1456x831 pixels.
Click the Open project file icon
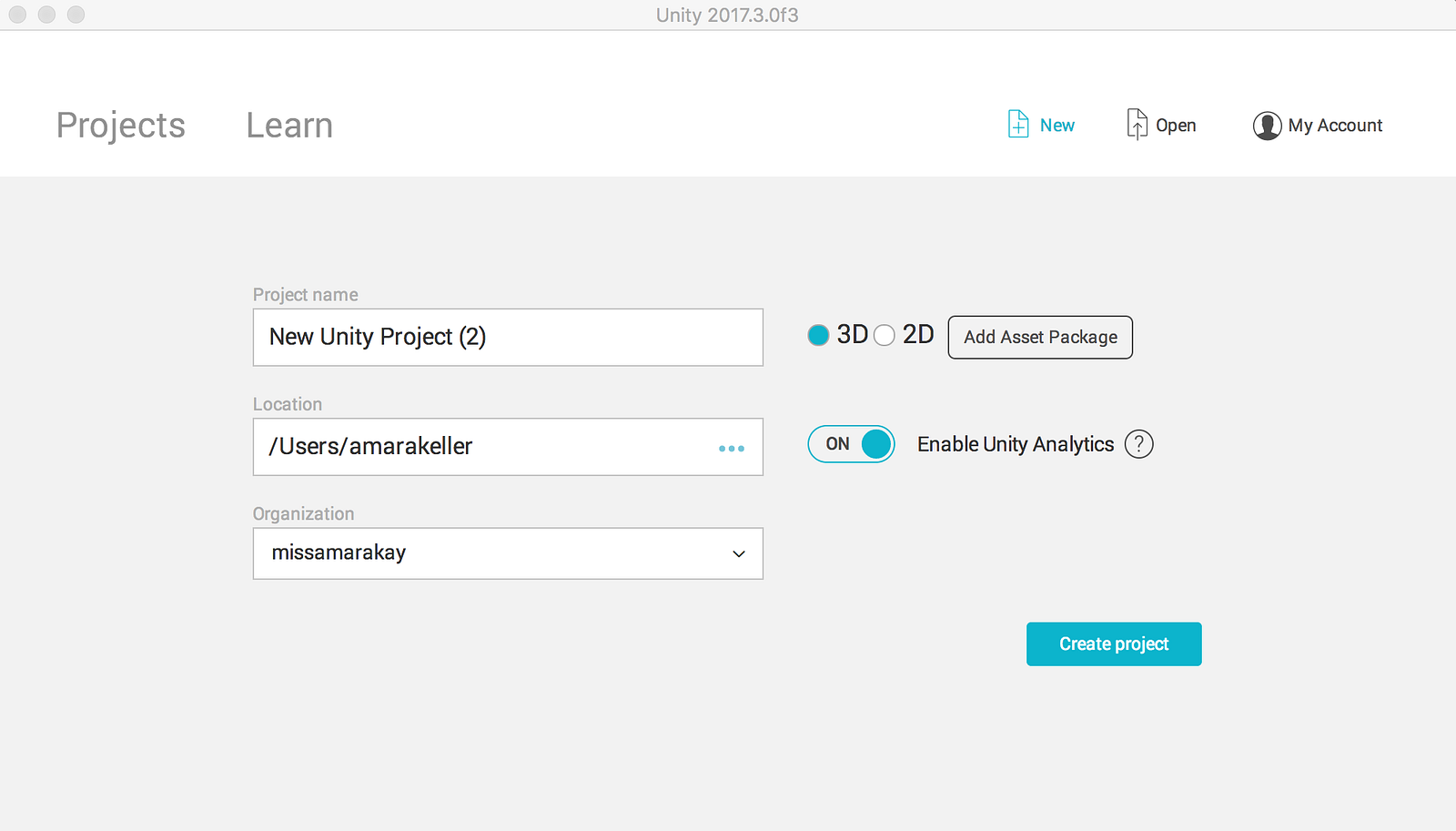1137,125
